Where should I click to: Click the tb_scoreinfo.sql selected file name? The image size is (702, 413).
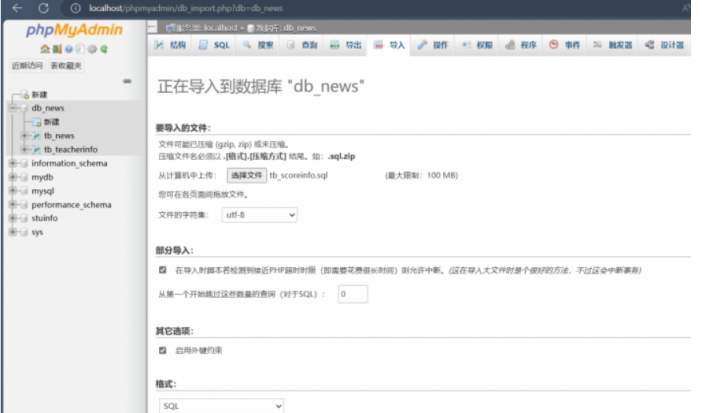pyautogui.click(x=299, y=175)
